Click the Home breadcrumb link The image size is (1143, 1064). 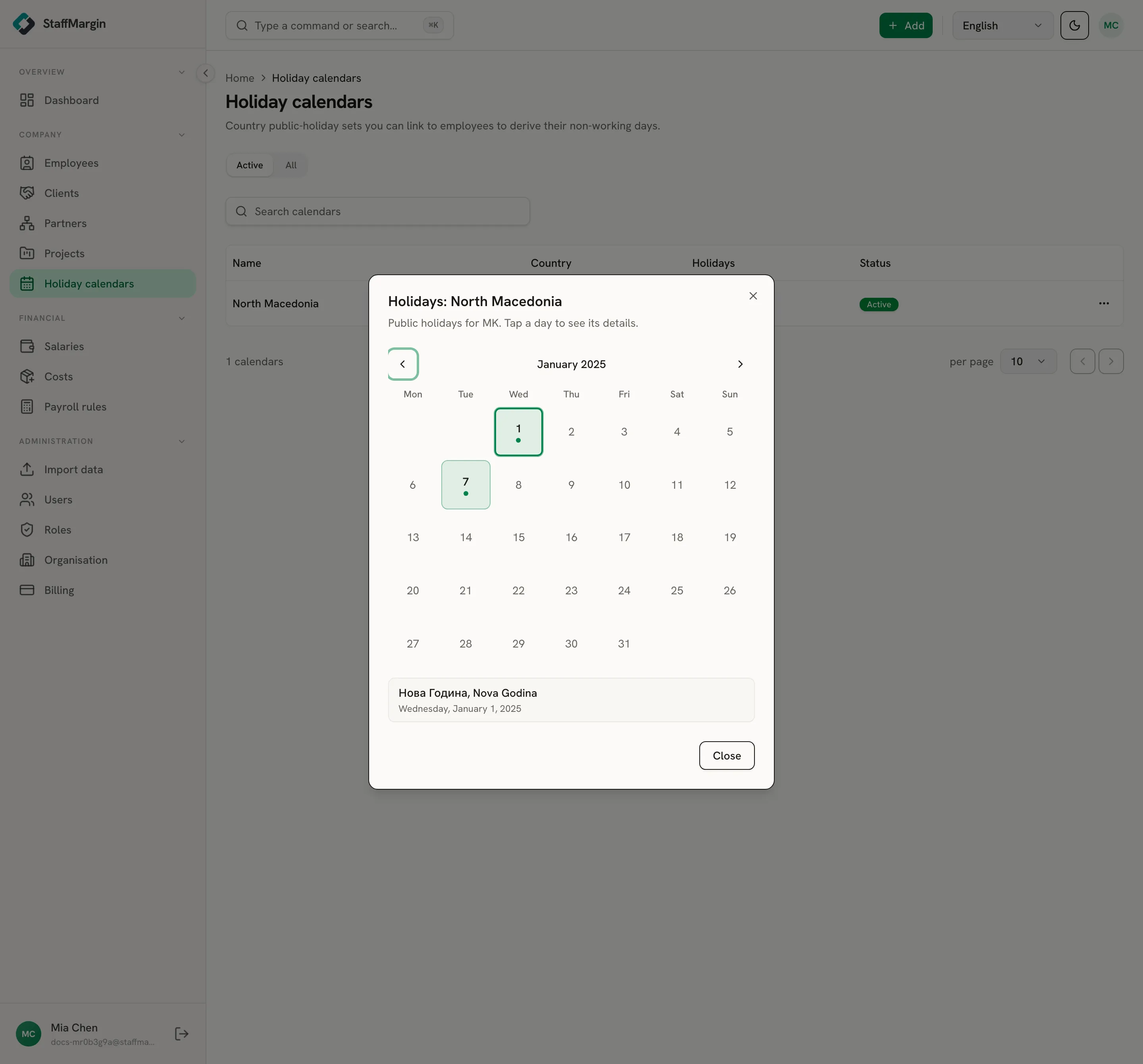pos(240,78)
